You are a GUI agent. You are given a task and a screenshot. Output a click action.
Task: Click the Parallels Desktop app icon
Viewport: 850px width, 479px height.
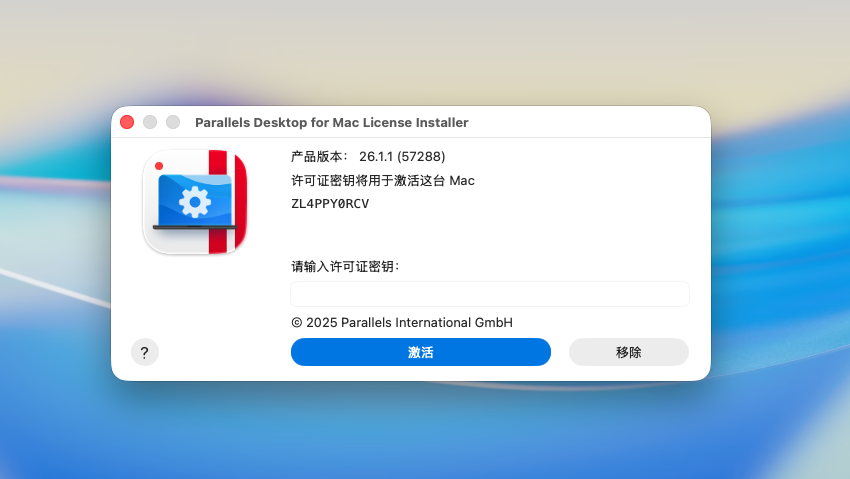pyautogui.click(x=195, y=201)
